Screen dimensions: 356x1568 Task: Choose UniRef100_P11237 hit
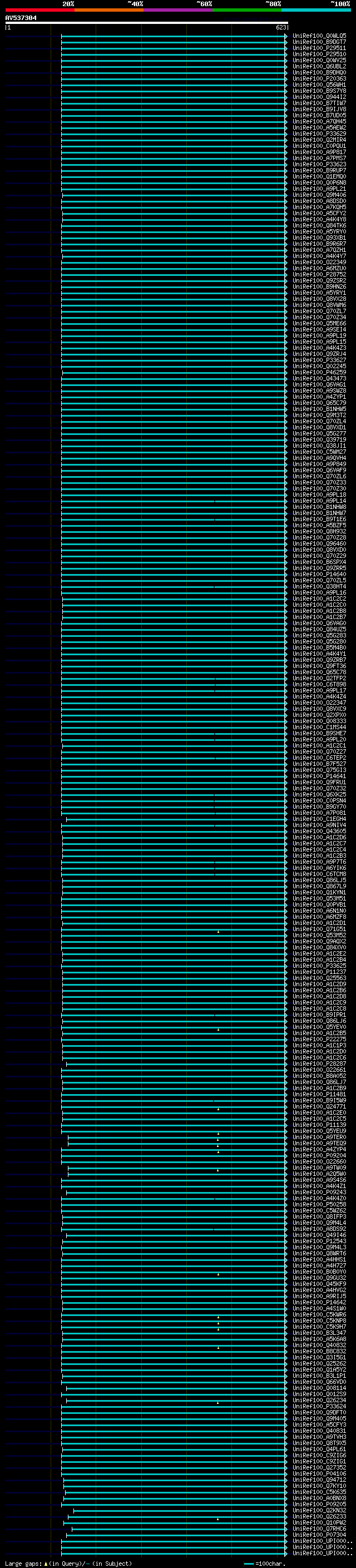[319, 972]
